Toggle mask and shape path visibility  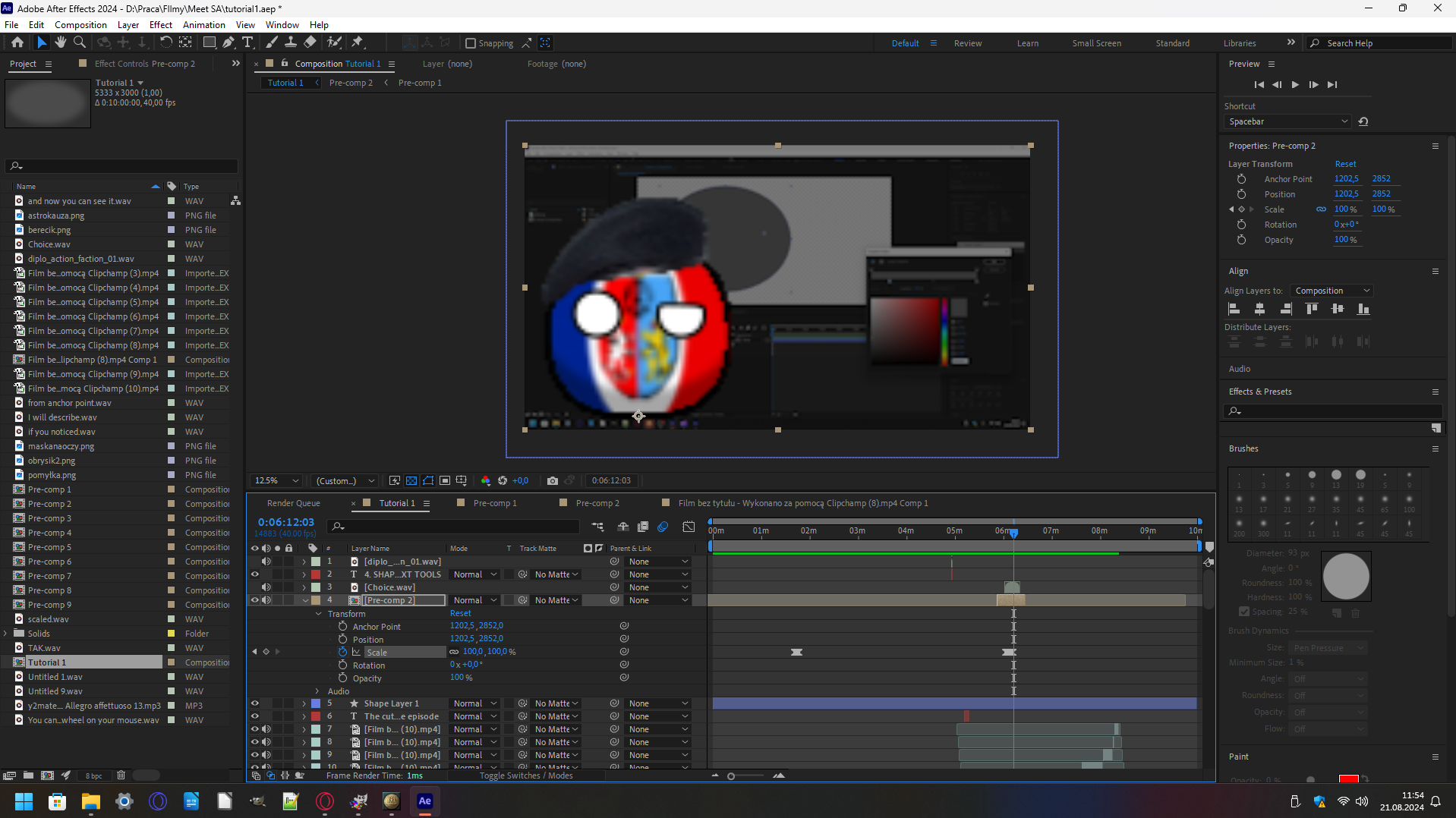pyautogui.click(x=428, y=480)
